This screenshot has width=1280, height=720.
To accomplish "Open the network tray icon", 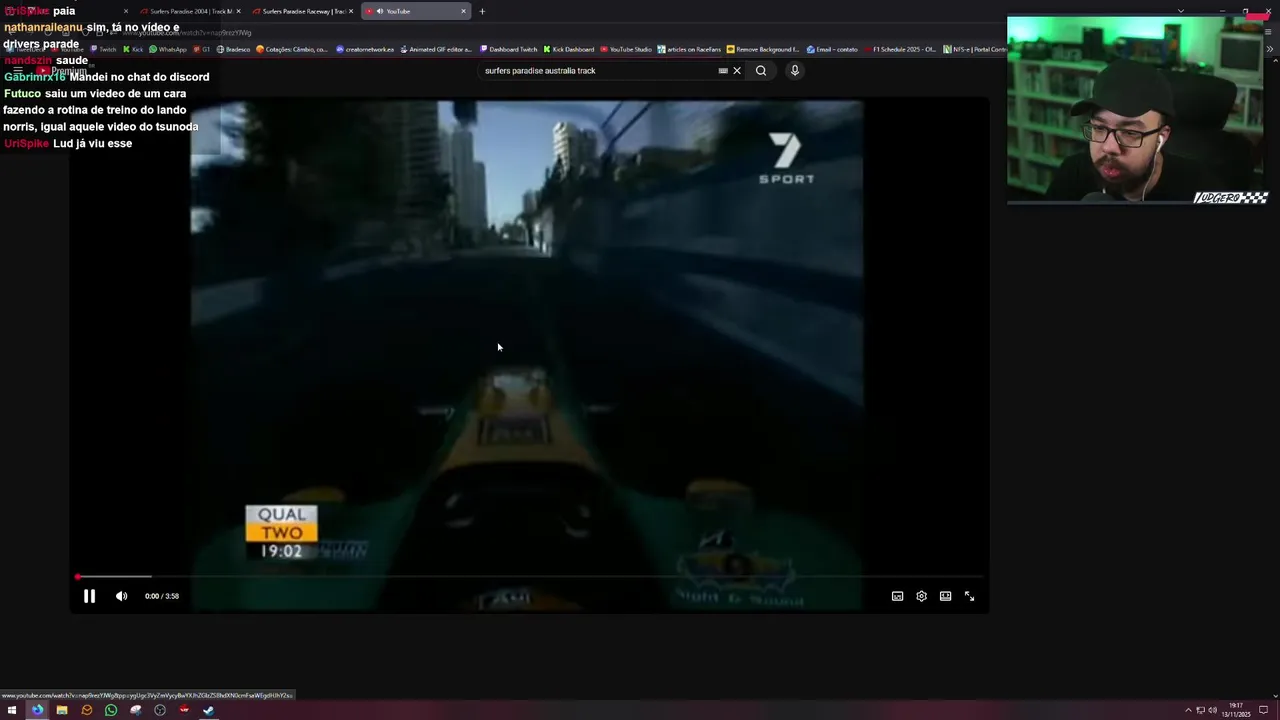I will pos(1200,710).
